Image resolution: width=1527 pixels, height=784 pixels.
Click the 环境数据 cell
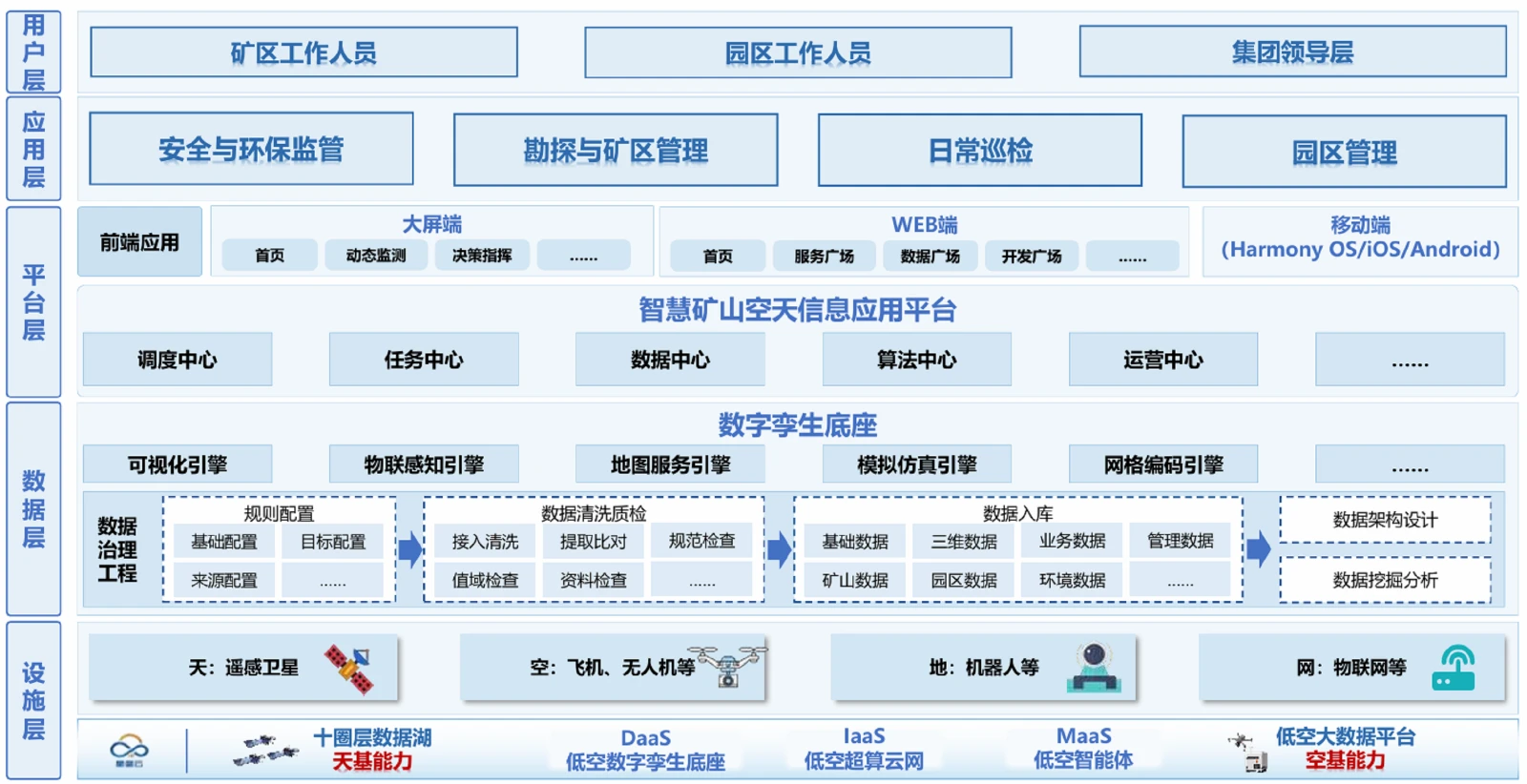tap(1072, 580)
